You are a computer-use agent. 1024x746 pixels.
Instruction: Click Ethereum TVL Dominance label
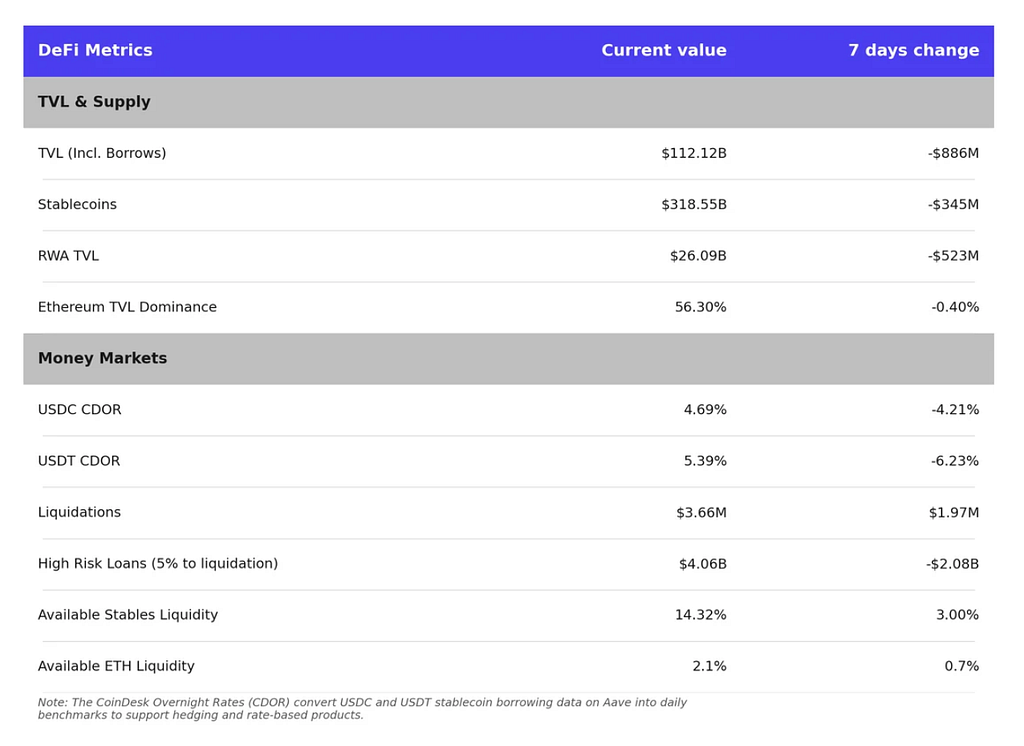coord(127,307)
